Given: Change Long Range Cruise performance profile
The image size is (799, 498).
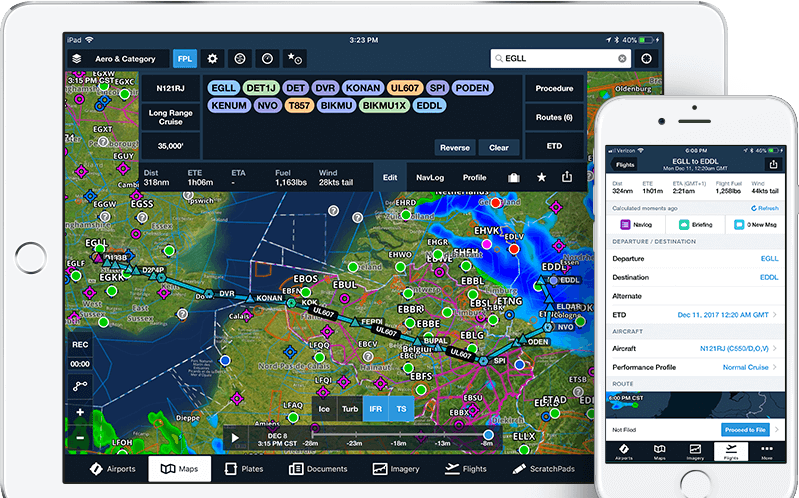Looking at the screenshot, I should [170, 117].
